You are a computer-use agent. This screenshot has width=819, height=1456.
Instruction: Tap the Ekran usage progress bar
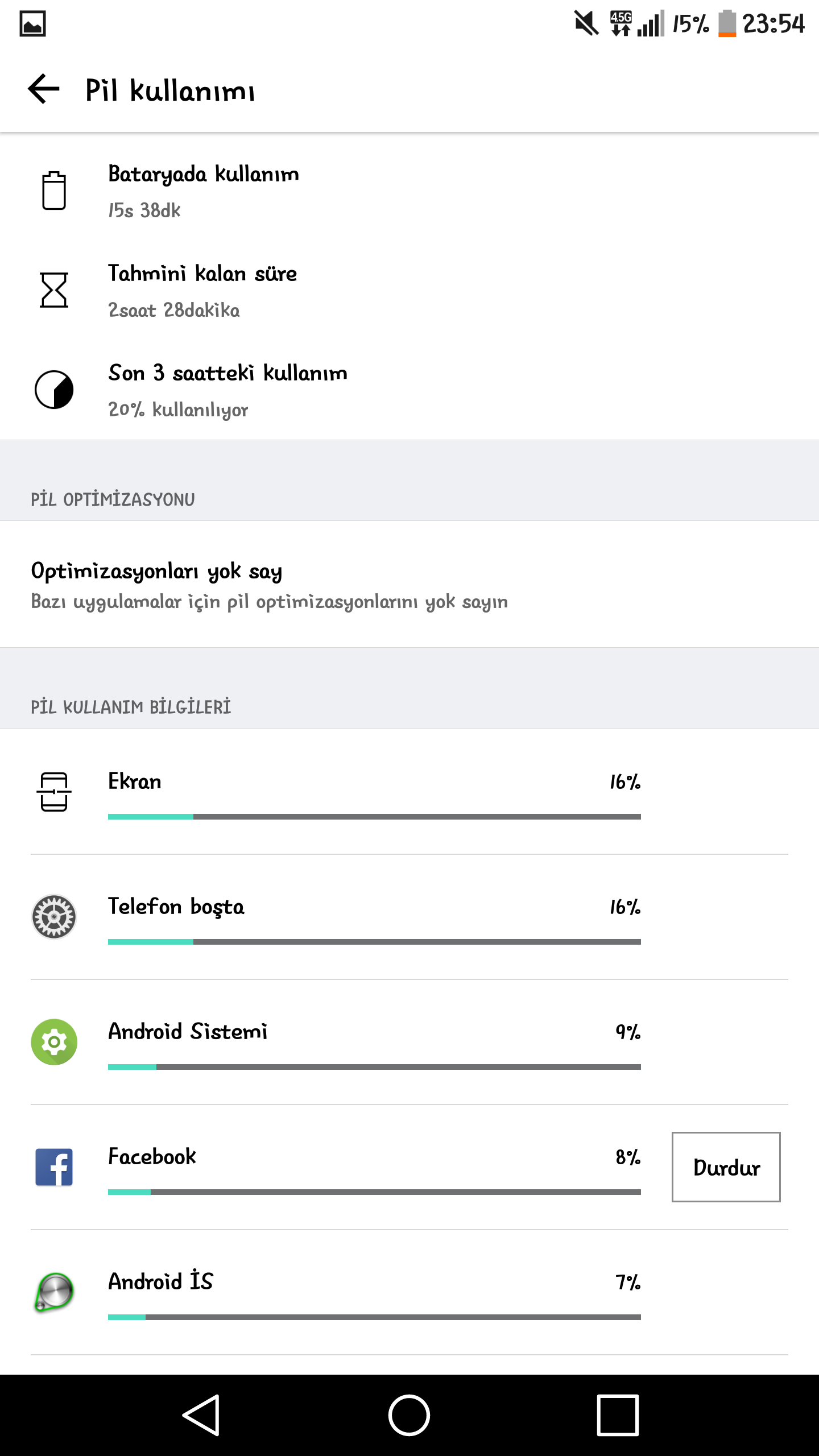click(374, 817)
